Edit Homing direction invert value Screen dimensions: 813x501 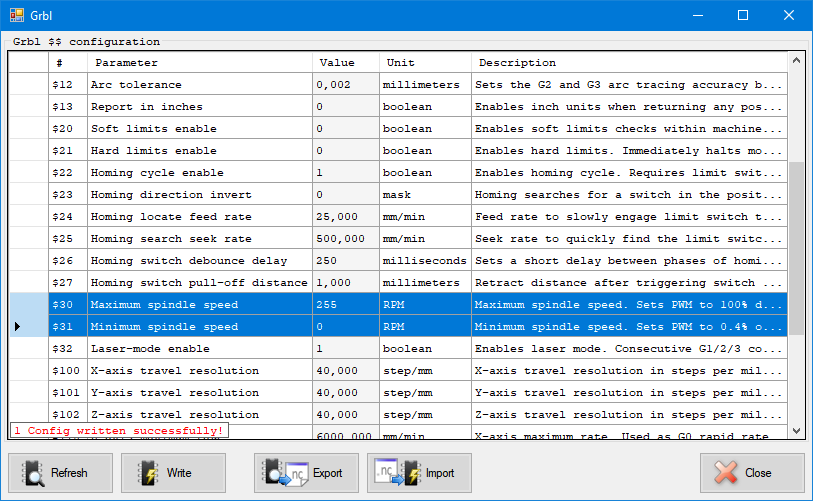(x=346, y=194)
